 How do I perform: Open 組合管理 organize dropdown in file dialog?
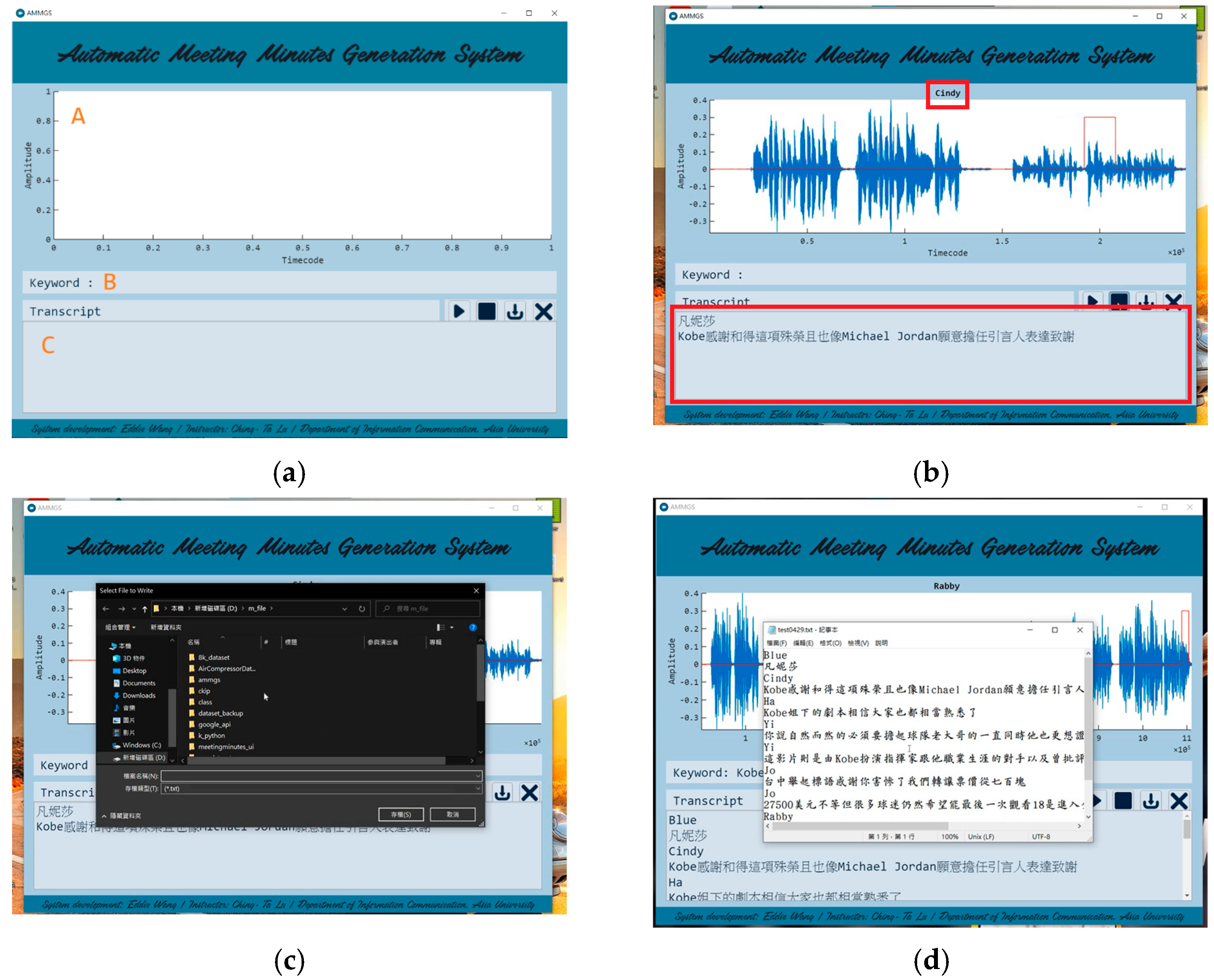[120, 627]
